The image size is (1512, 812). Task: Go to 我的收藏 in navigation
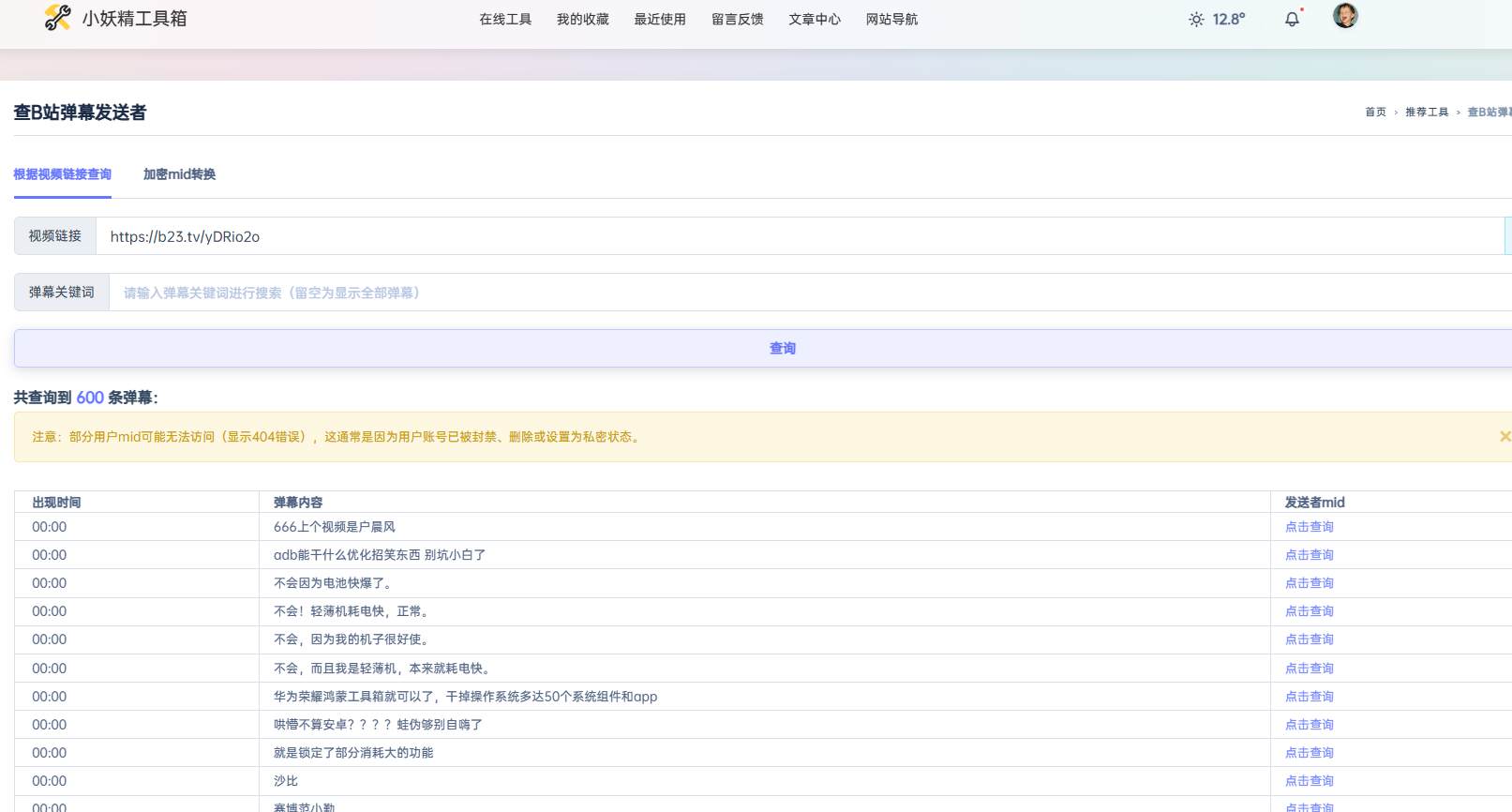[x=582, y=20]
